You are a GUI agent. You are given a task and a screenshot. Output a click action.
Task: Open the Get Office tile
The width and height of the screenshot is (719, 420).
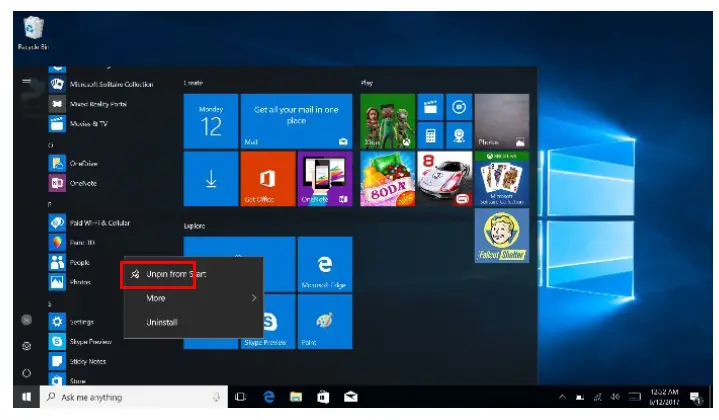[x=268, y=178]
